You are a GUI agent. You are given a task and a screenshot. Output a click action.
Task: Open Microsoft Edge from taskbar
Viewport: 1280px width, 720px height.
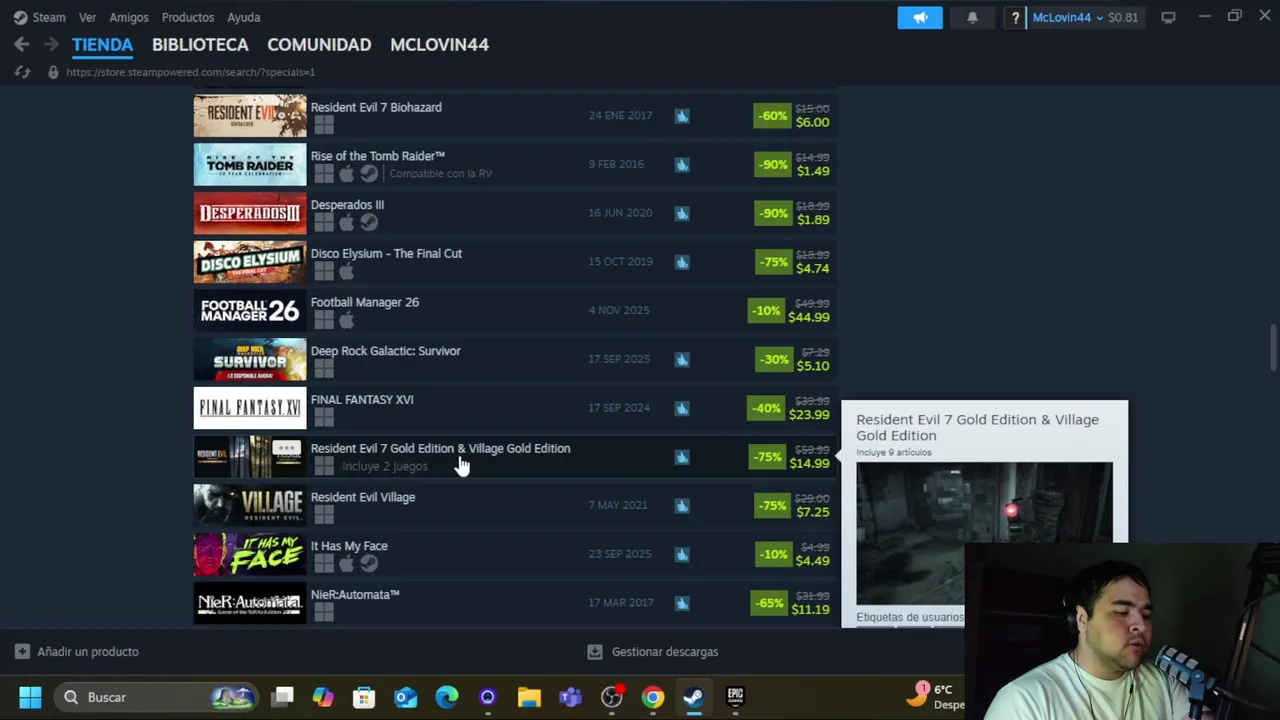pyautogui.click(x=446, y=697)
